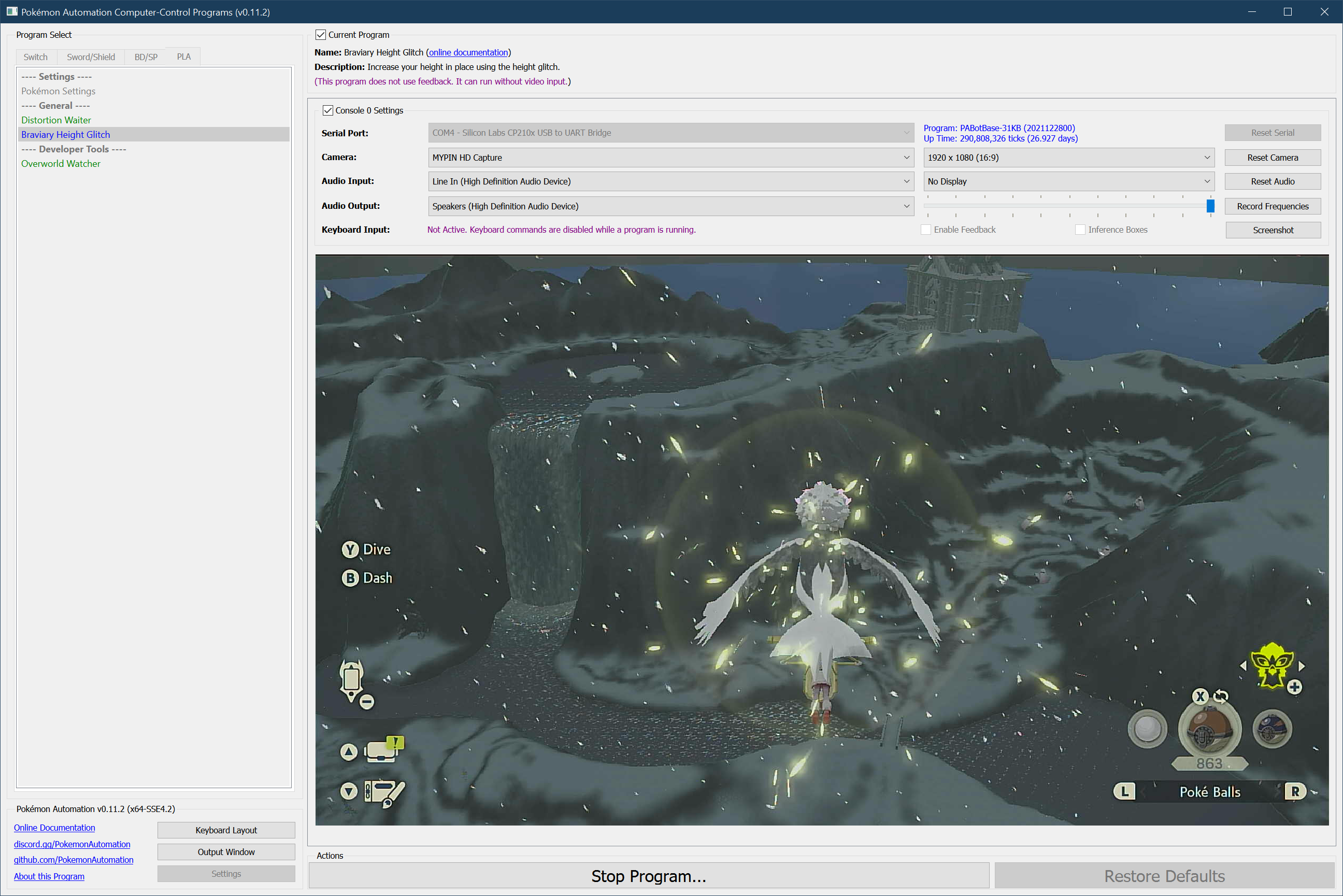
Task: Expand the 1920 x 1080 resolution dropdown
Action: (1068, 158)
